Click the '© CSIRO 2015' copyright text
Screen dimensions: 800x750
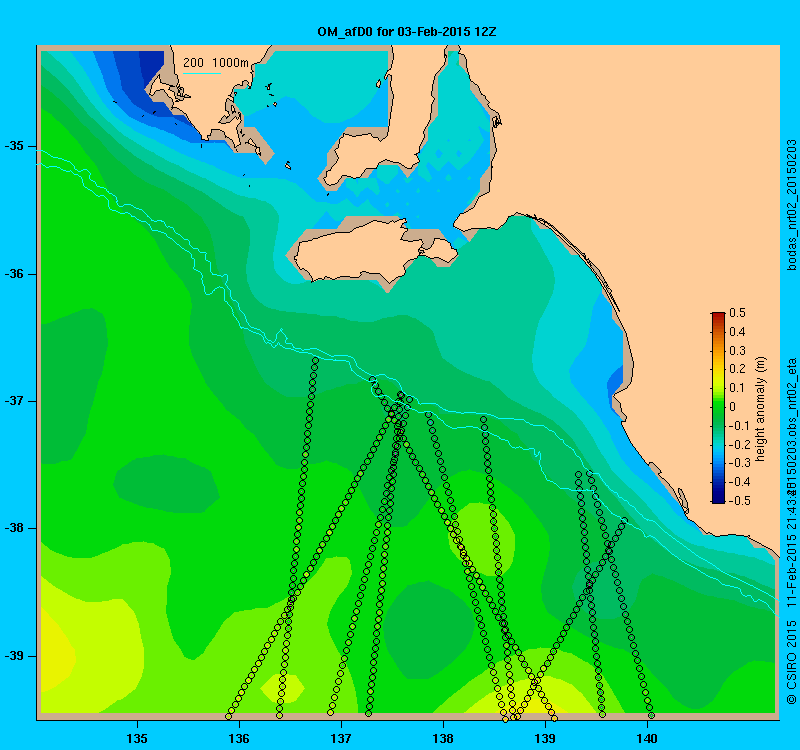(791, 662)
